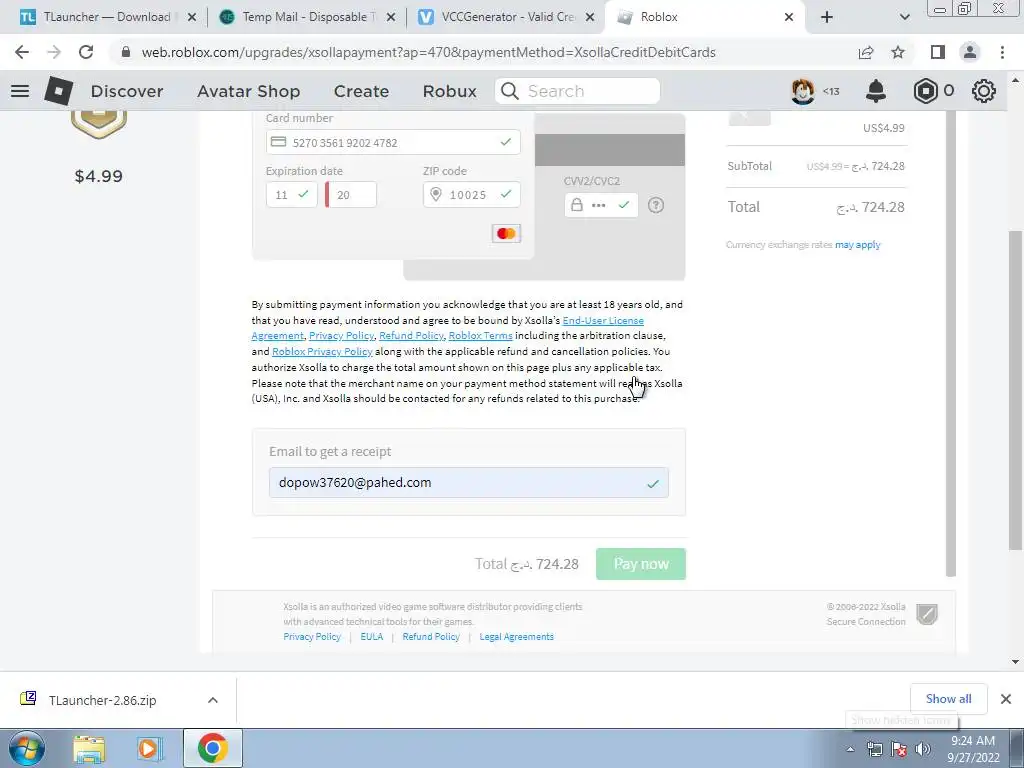Toggle the browser side panel icon
Image resolution: width=1024 pixels, height=768 pixels.
(x=938, y=52)
